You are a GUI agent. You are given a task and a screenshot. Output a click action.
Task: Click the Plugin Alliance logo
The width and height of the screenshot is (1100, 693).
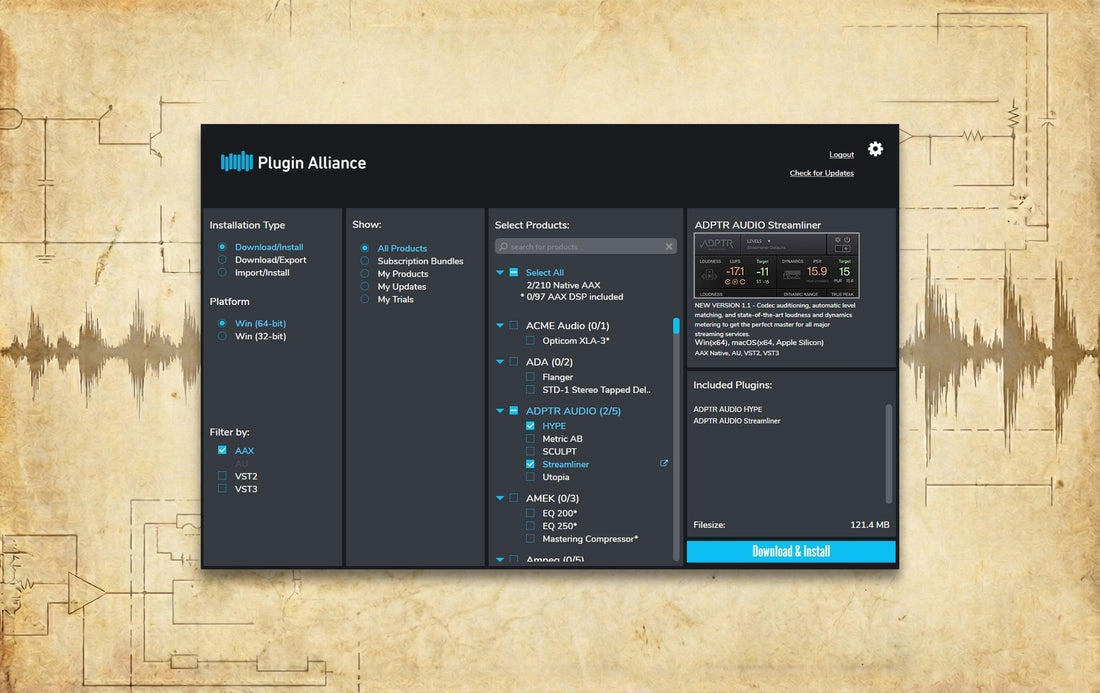[x=293, y=162]
